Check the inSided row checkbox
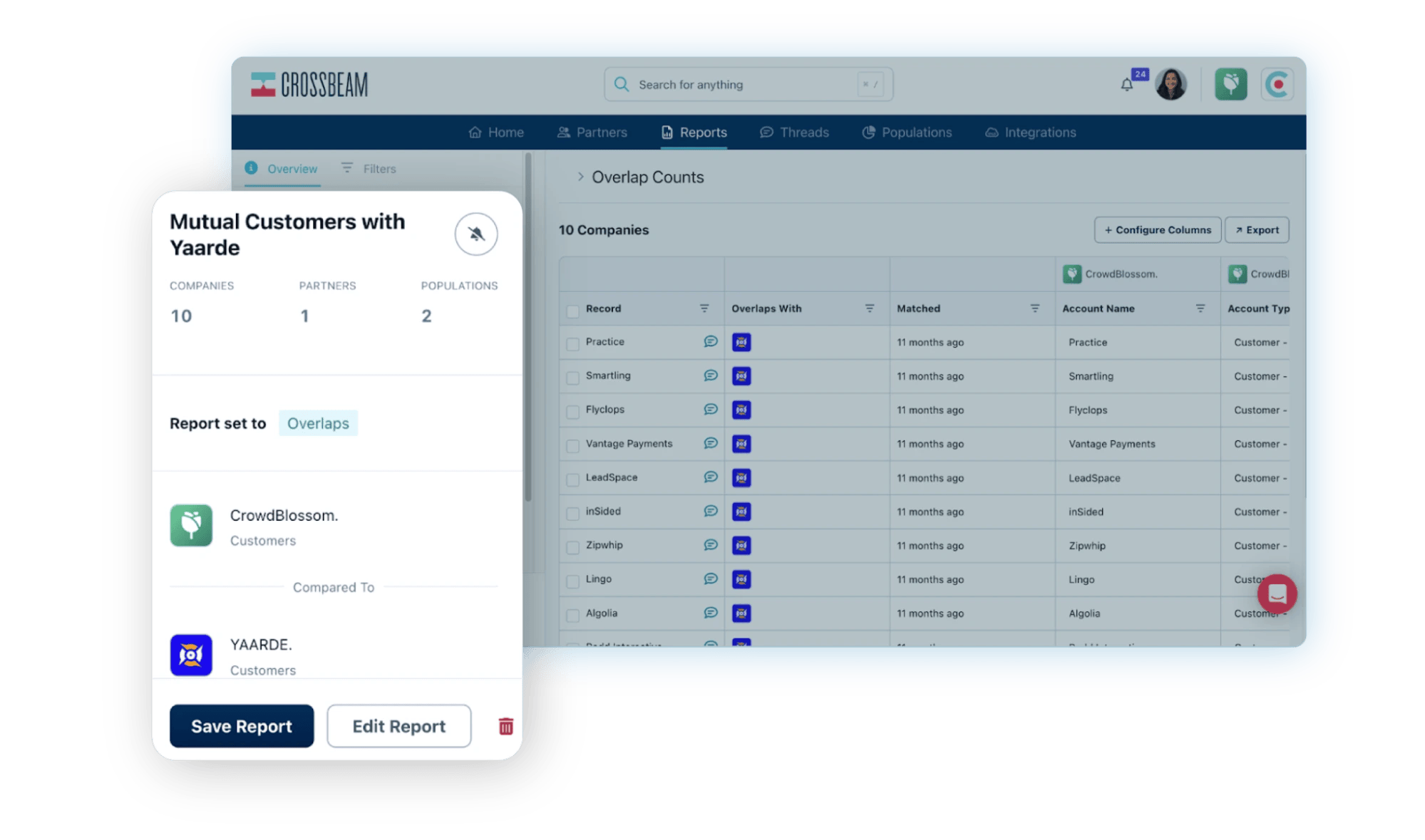This screenshot has height=840, width=1425. pos(572,514)
